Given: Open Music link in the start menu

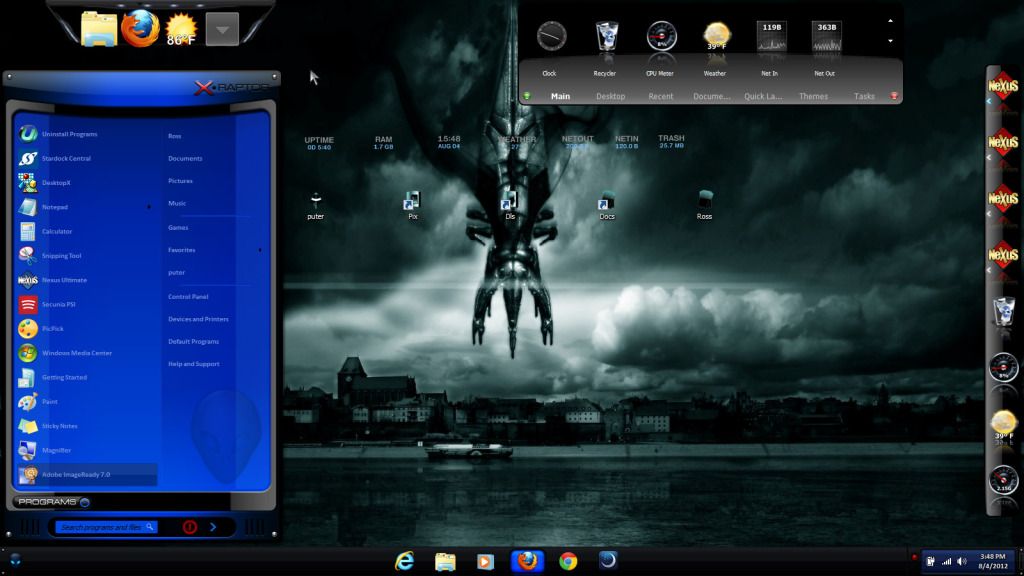Looking at the screenshot, I should pyautogui.click(x=177, y=203).
